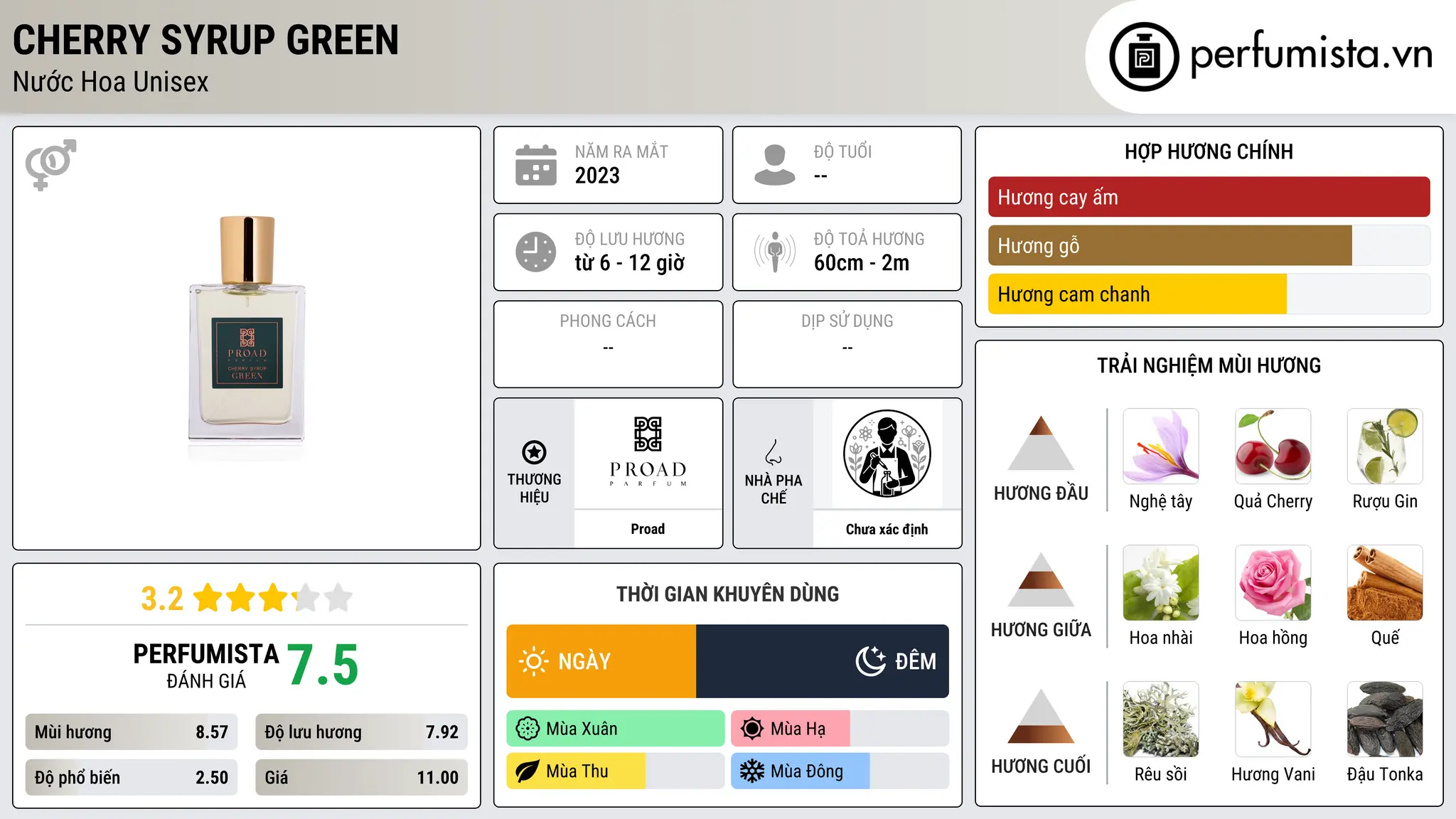The height and width of the screenshot is (819, 1456).
Task: Select the Rêu sồi oakmoss note image
Action: [x=1160, y=719]
